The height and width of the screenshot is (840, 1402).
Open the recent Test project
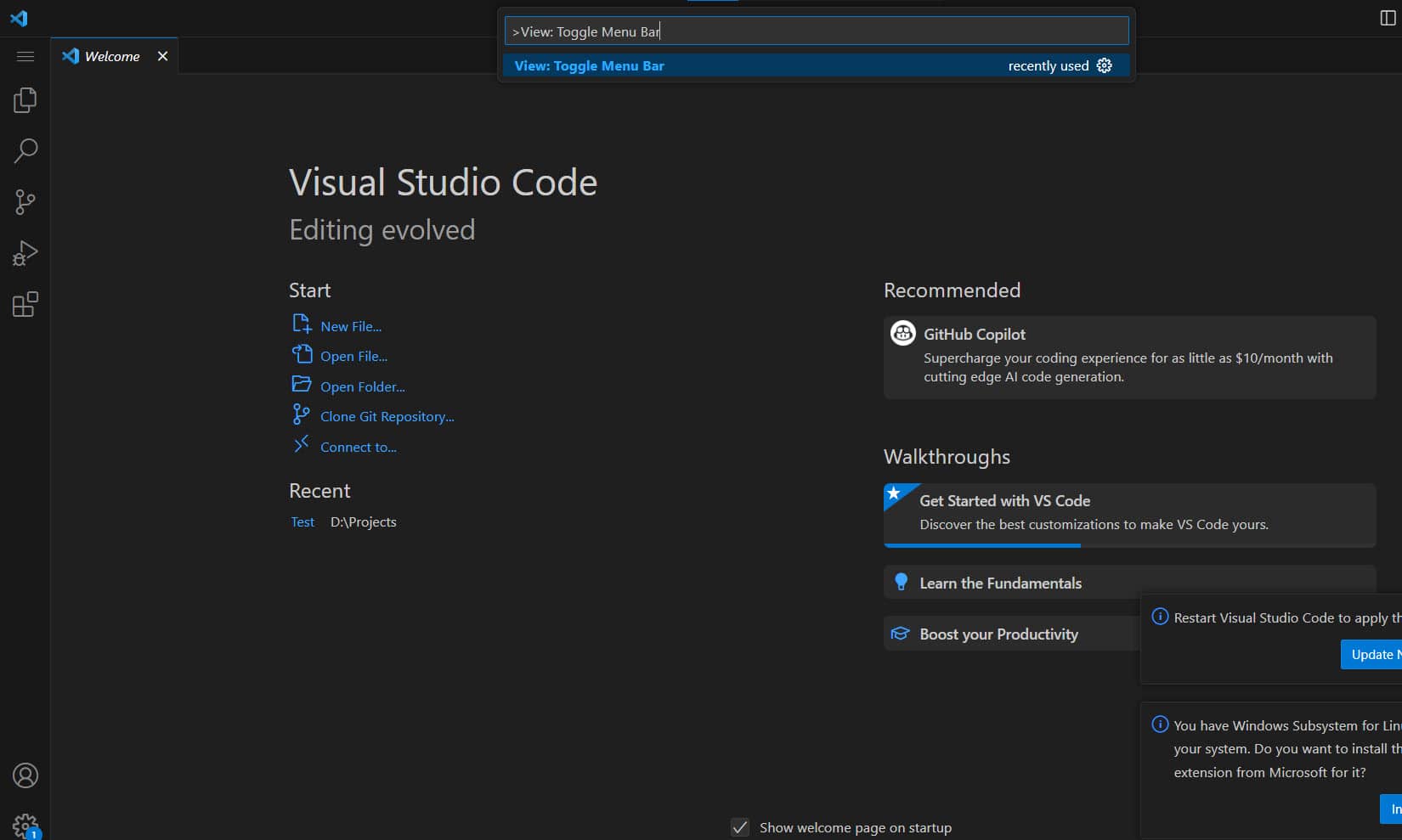tap(302, 521)
